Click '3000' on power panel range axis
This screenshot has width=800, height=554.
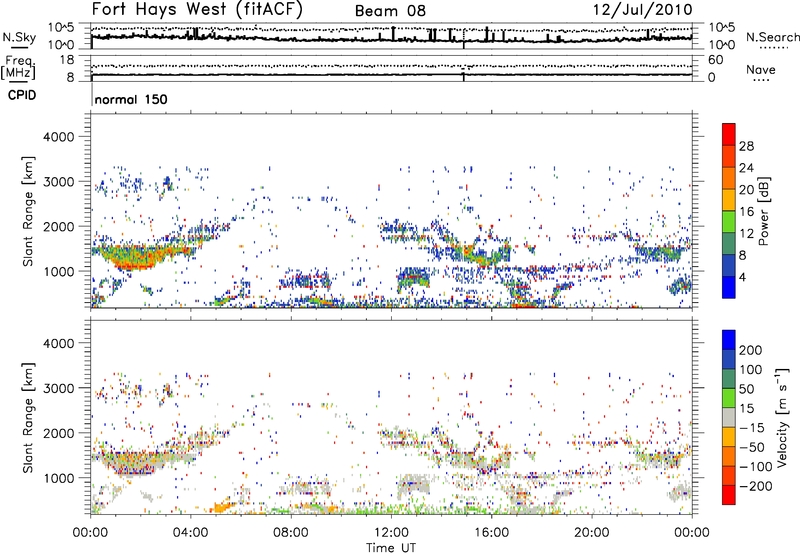tap(58, 182)
